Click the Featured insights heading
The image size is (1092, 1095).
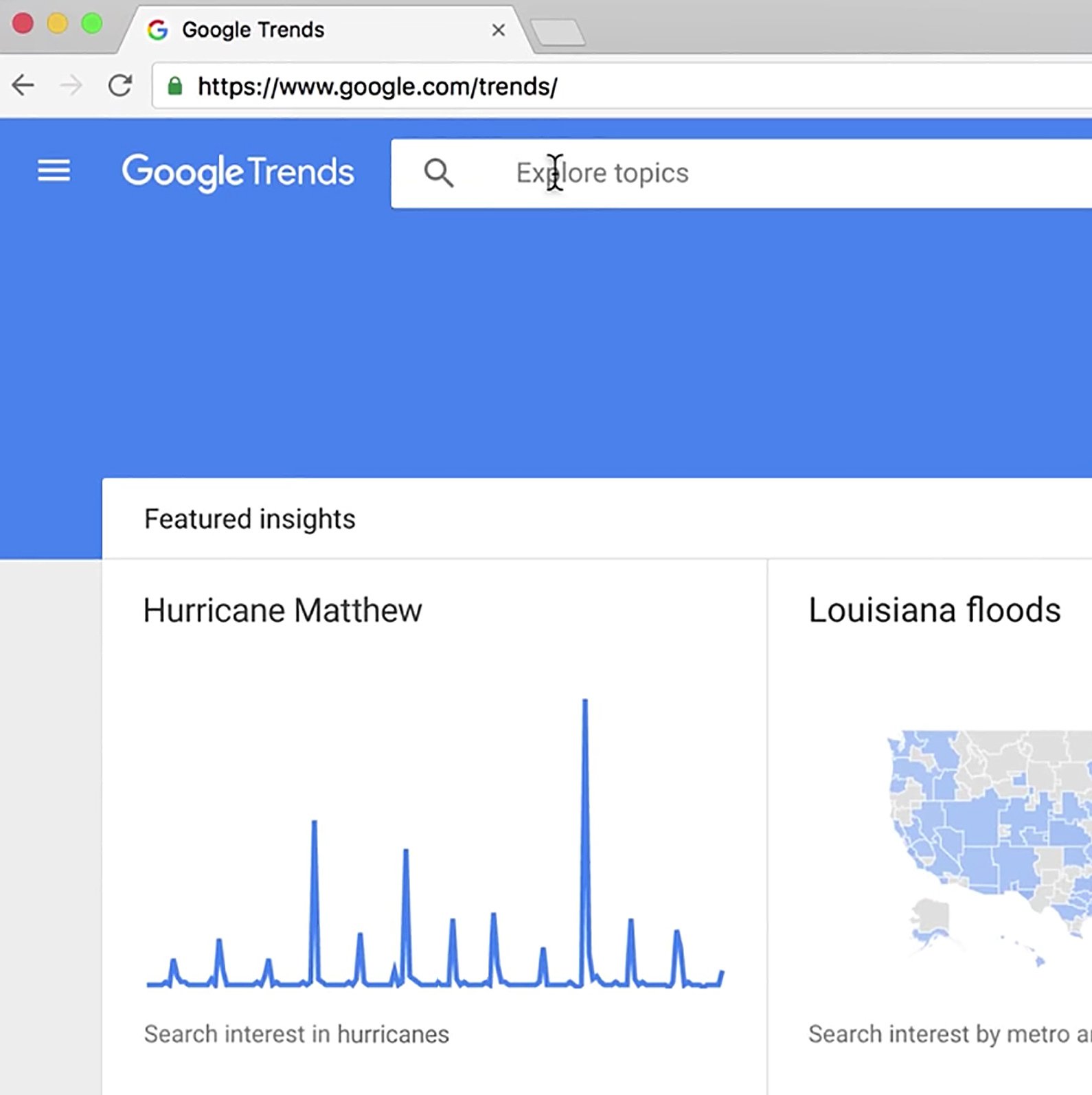tap(250, 519)
